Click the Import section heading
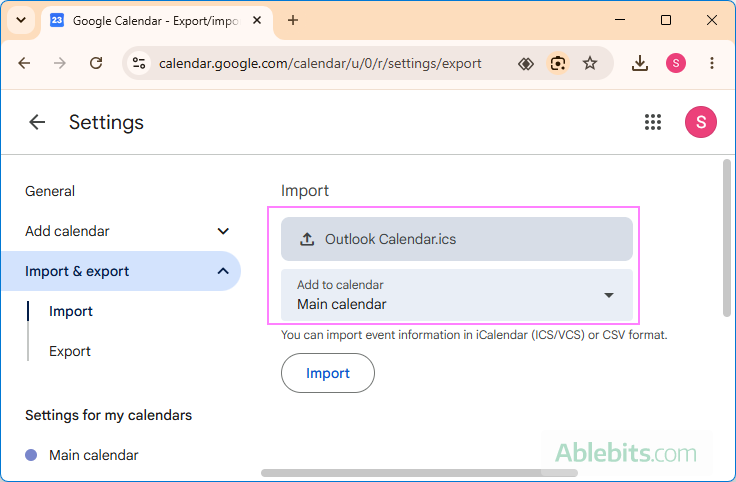 pyautogui.click(x=305, y=191)
